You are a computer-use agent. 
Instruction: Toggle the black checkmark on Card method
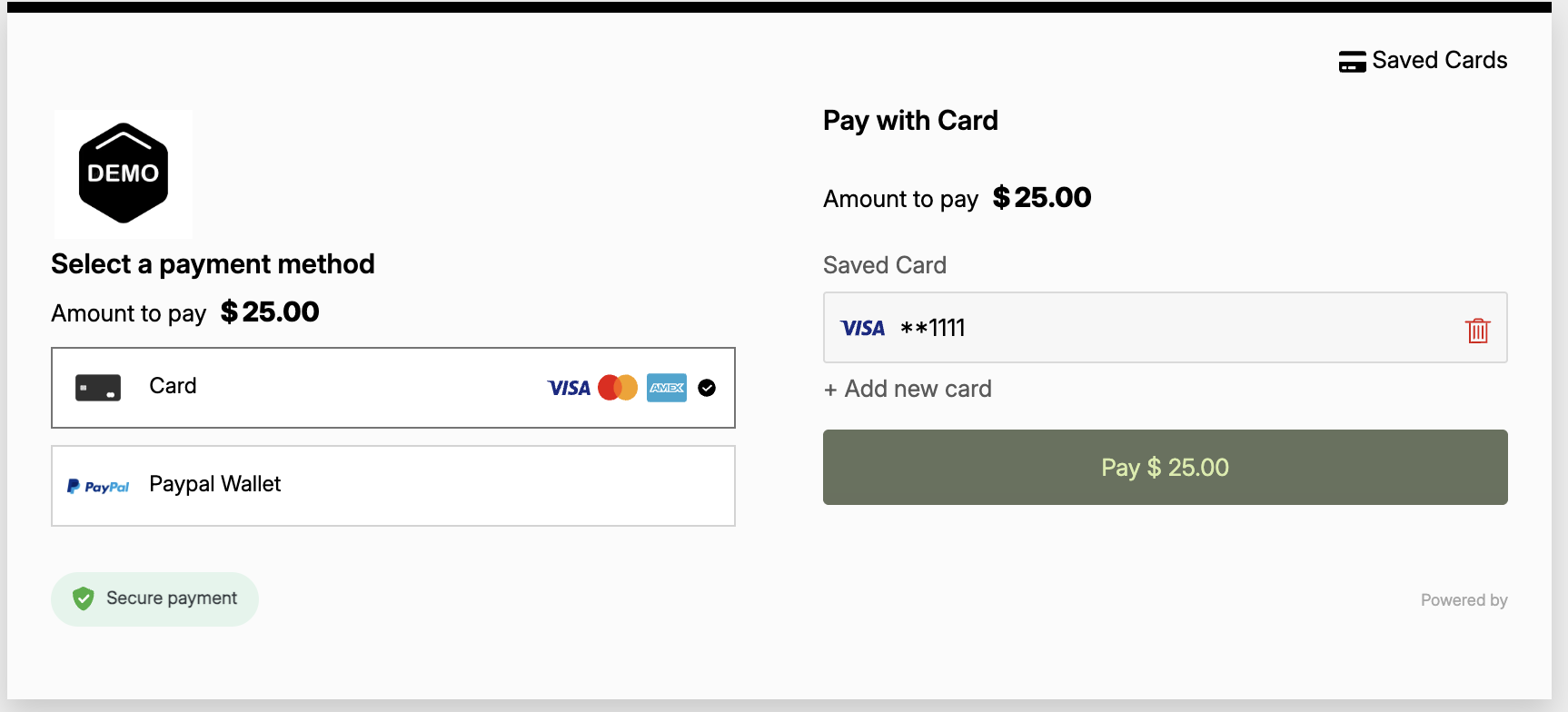coord(706,388)
